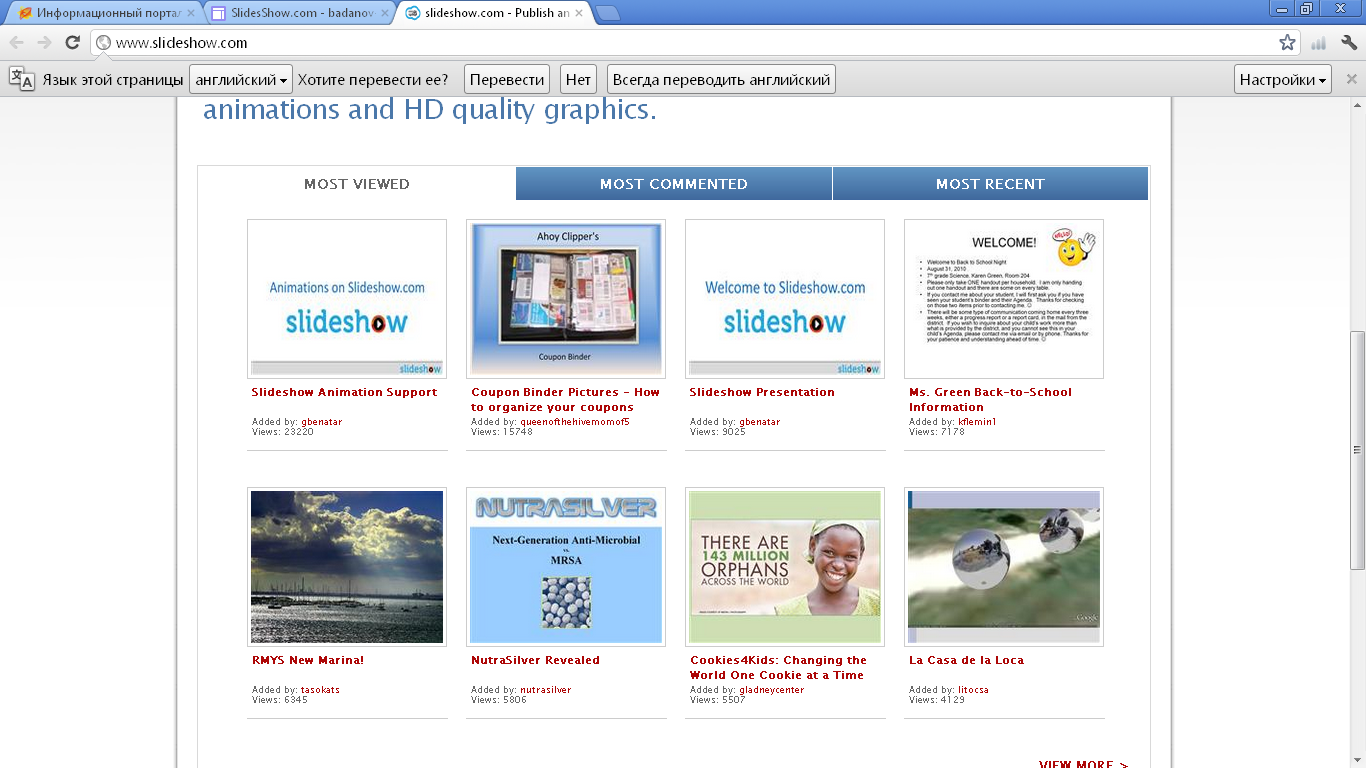Click the signal bars extension icon
Screen dimensions: 1366x768
[1319, 43]
